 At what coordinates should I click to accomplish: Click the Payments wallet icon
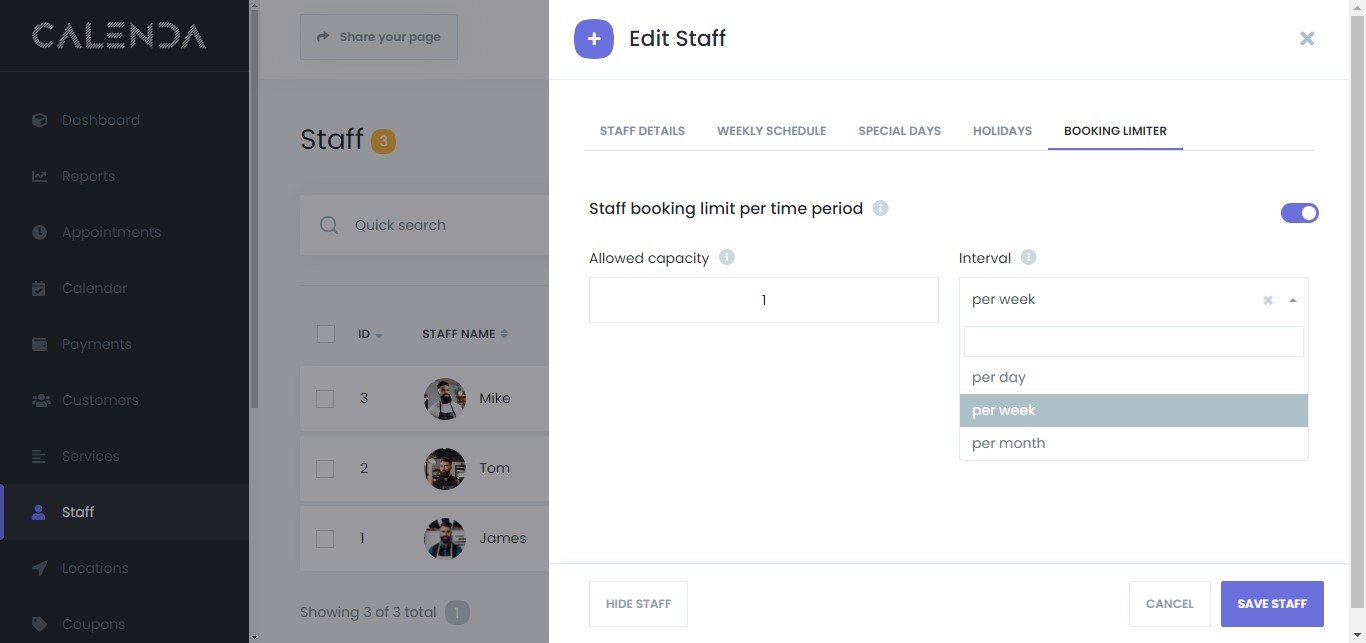click(40, 344)
